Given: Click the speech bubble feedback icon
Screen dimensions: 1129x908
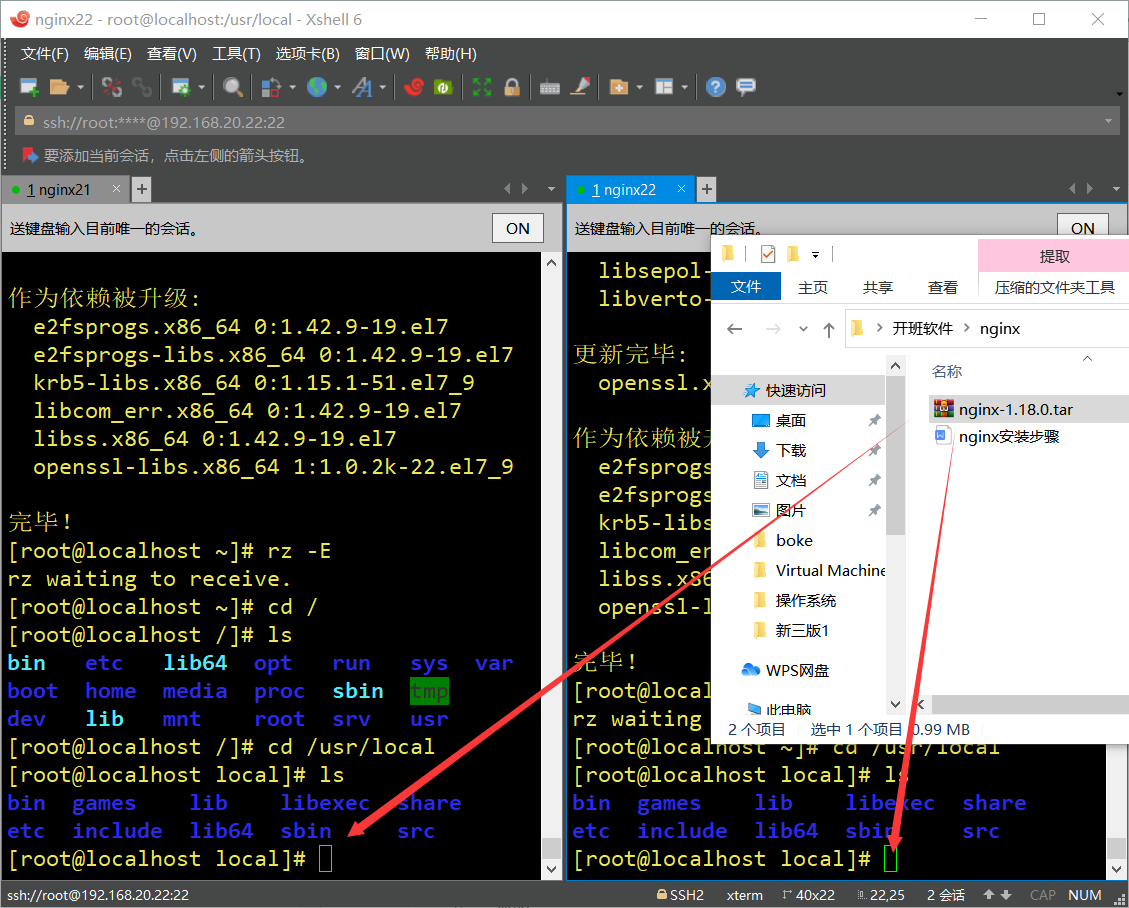Looking at the screenshot, I should 746,87.
